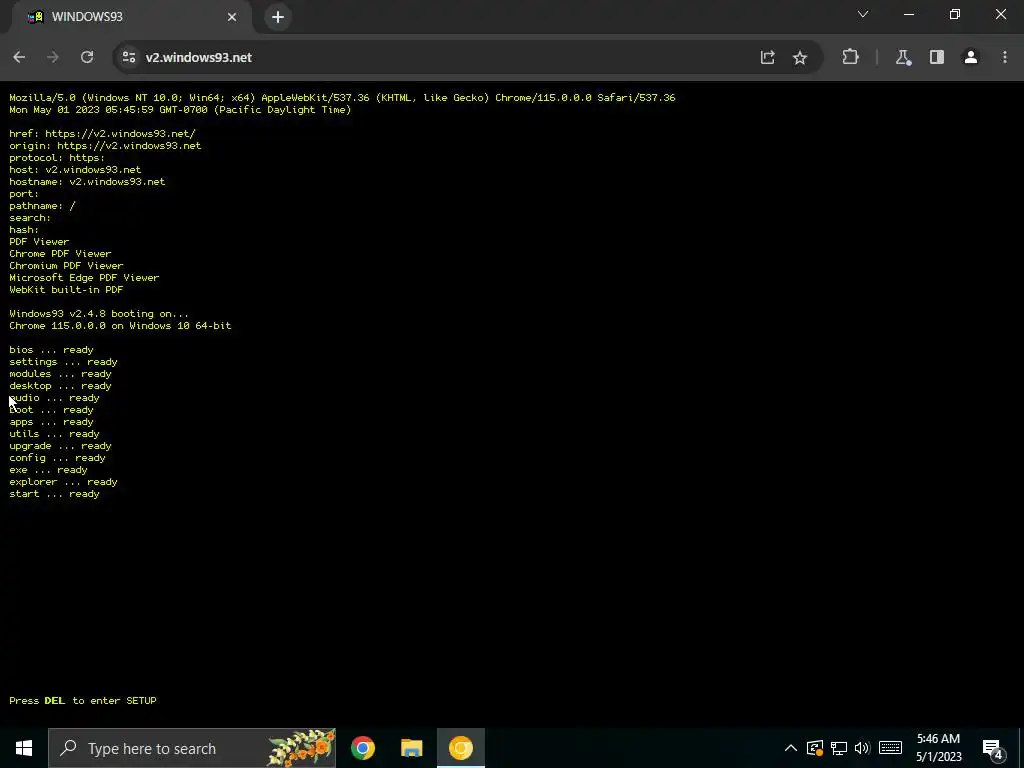Click the 'bios ... ready' line

(x=51, y=349)
